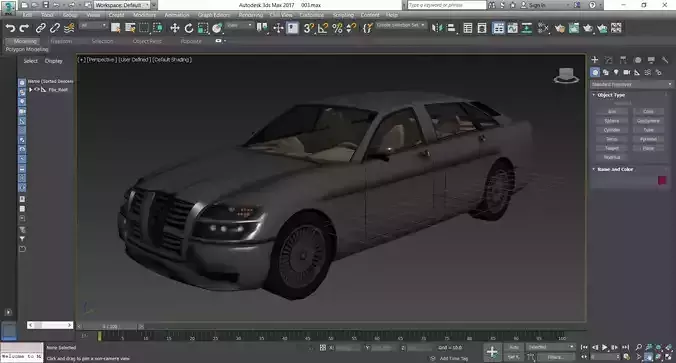Open the Curve Editor icon
676x363 pixels.
[x=513, y=28]
